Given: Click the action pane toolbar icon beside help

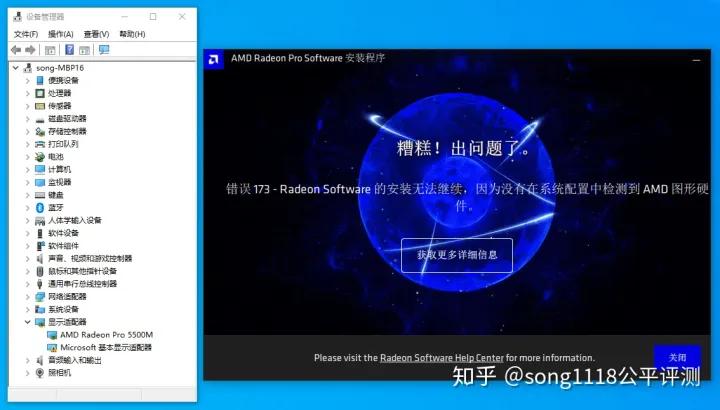Looking at the screenshot, I should point(84,50).
